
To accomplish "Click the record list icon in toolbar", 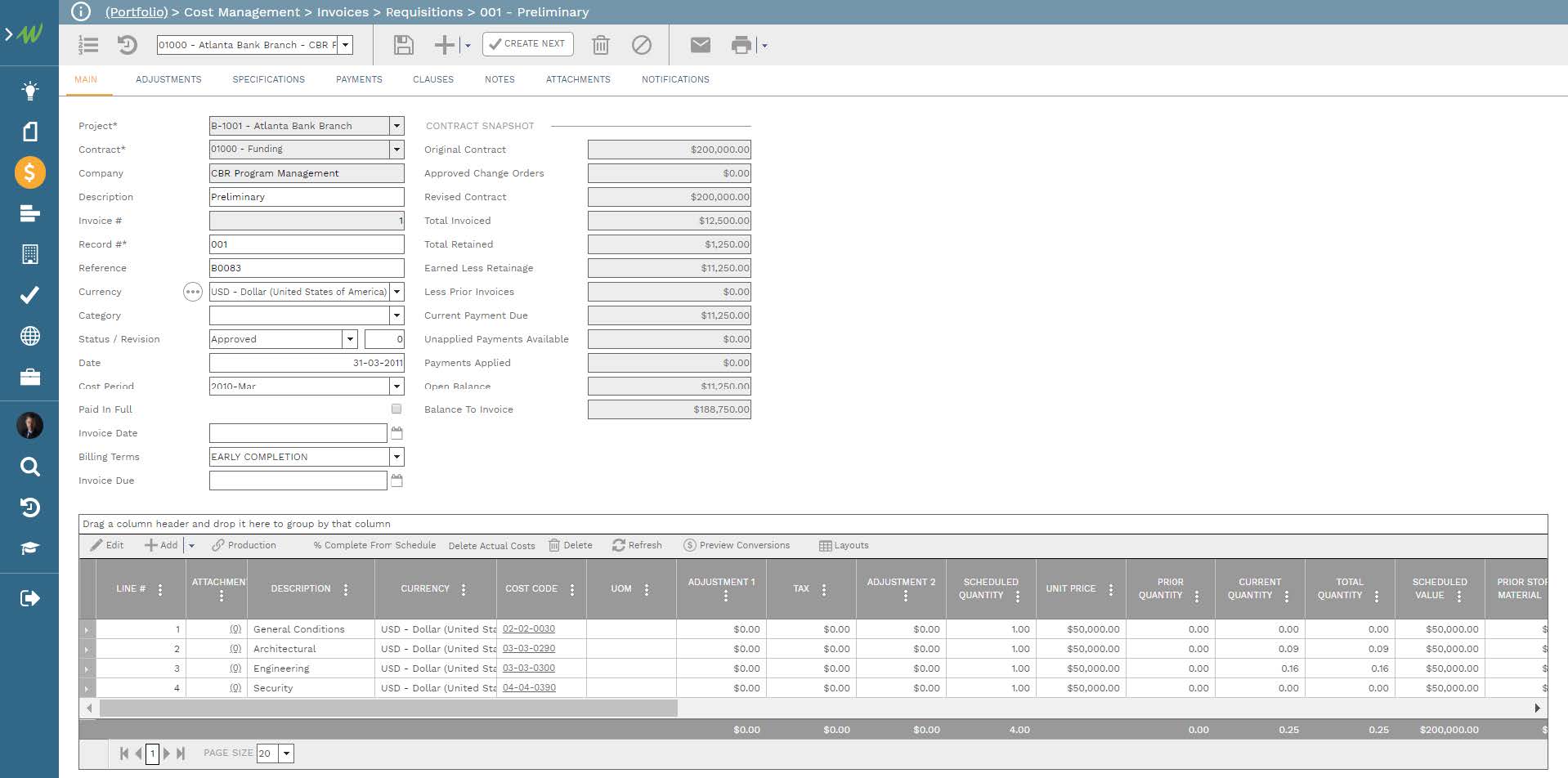I will (x=88, y=45).
